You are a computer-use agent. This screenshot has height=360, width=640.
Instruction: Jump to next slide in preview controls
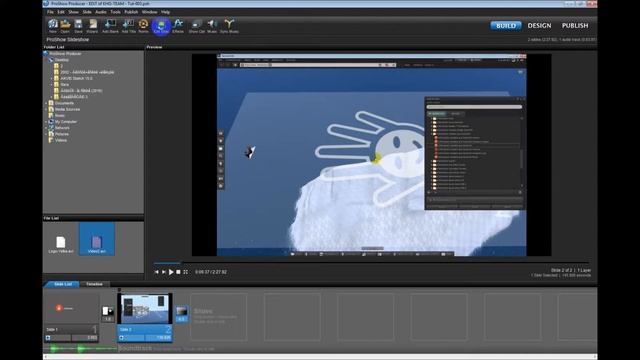click(x=164, y=272)
